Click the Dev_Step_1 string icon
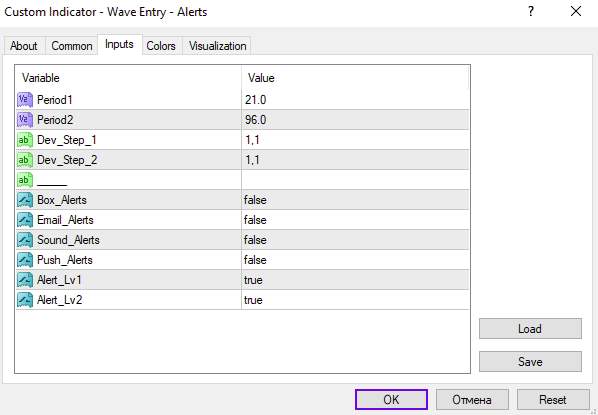This screenshot has height=415, width=598. point(25,140)
